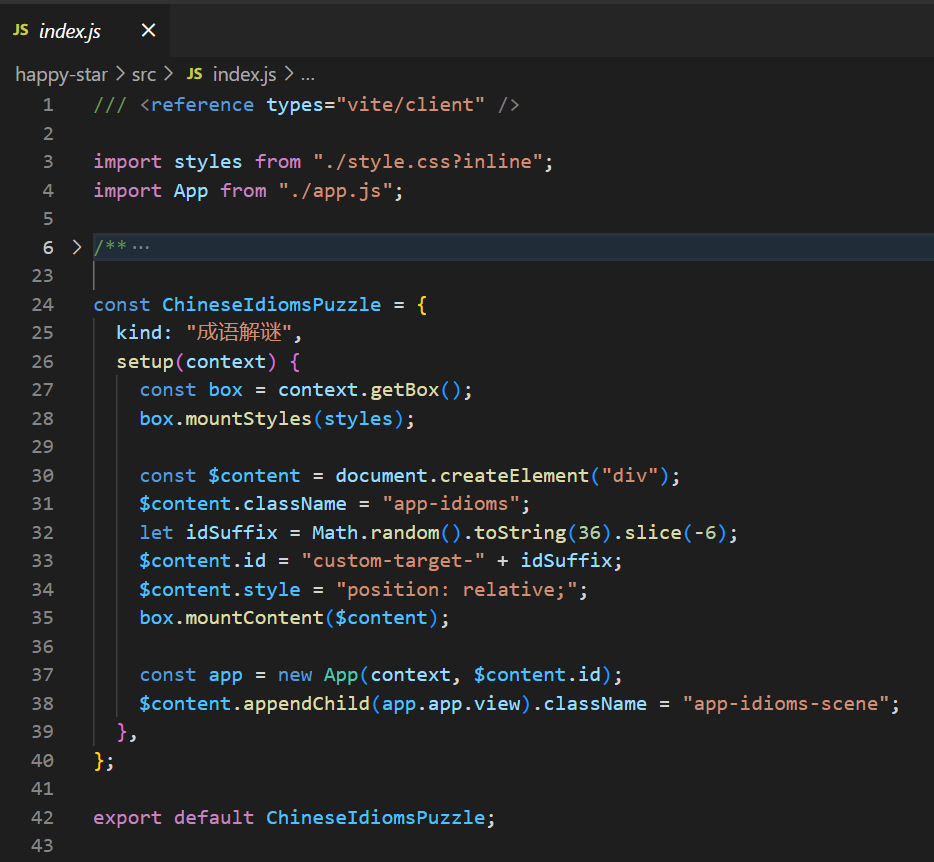Close the index.js tab
The image size is (934, 862).
click(148, 30)
